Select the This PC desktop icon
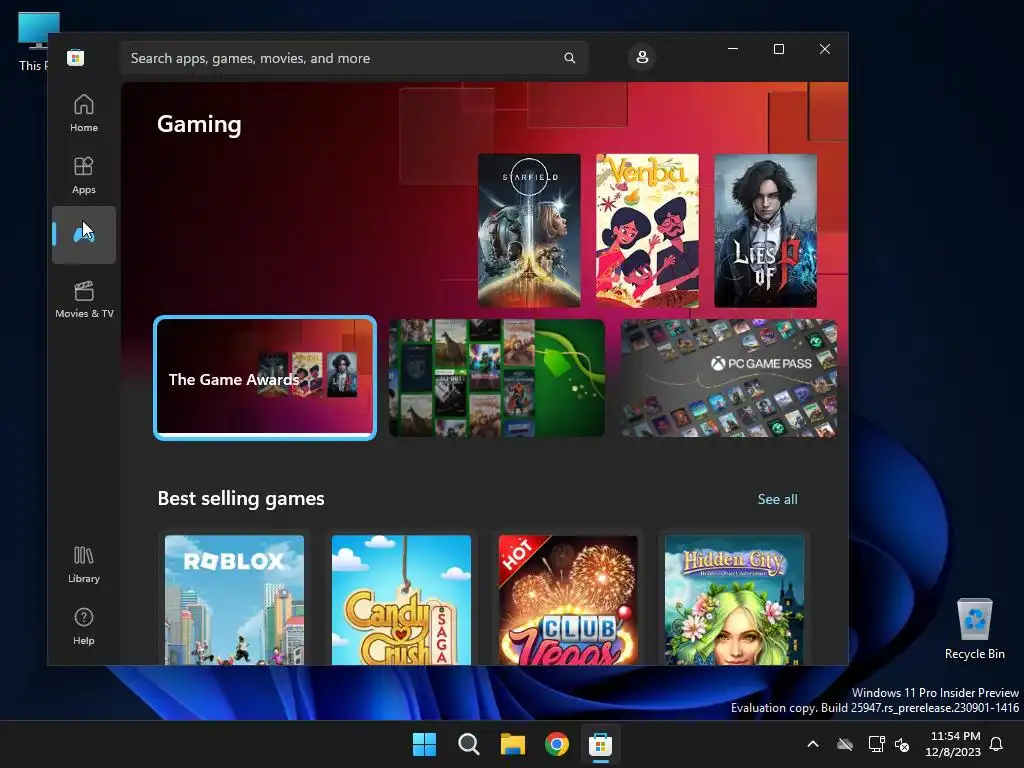This screenshot has width=1024, height=768. [x=31, y=42]
